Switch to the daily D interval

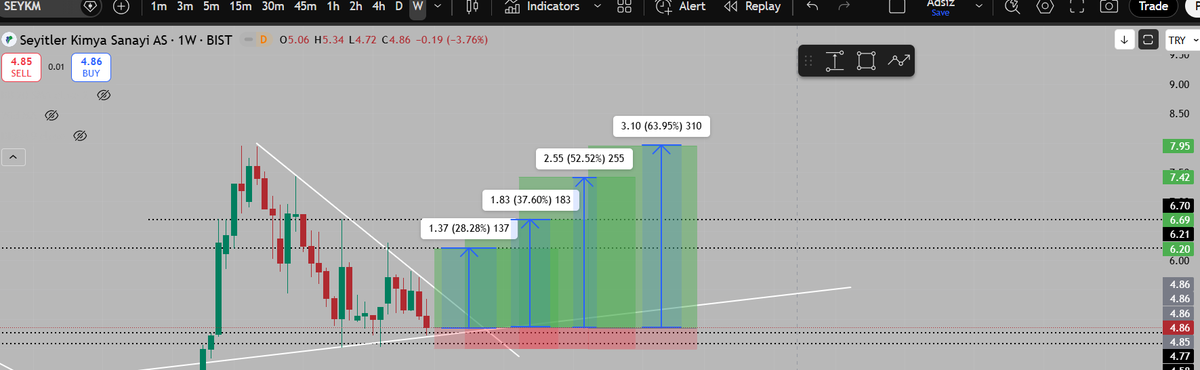pos(399,6)
